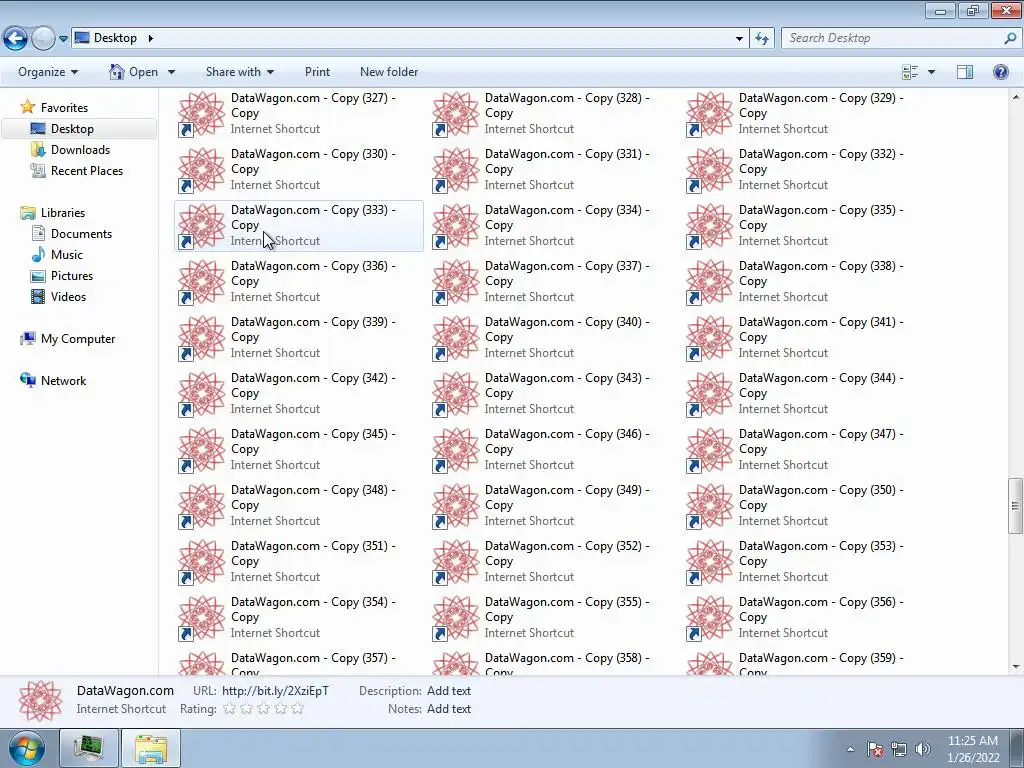Open the Organize menu

(x=48, y=72)
